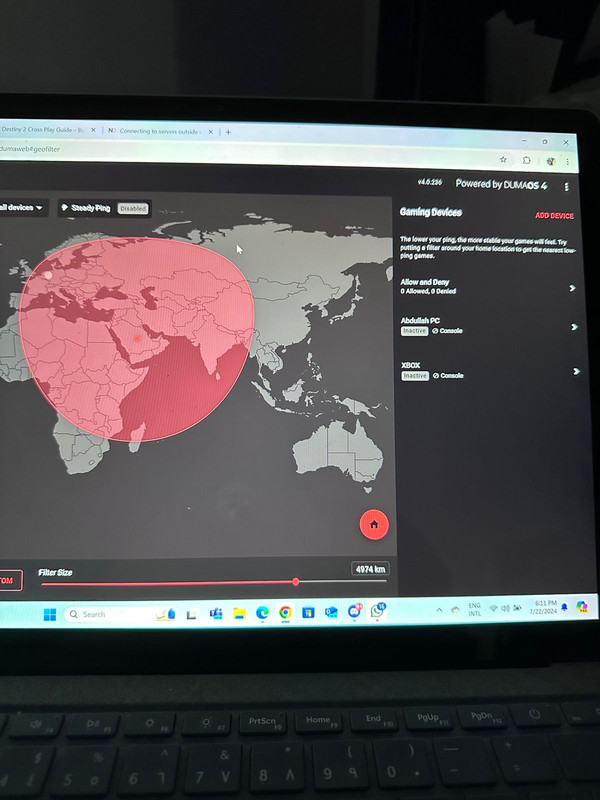Screen dimensions: 600x800
Task: Open the notification bell icon
Action: [565, 607]
